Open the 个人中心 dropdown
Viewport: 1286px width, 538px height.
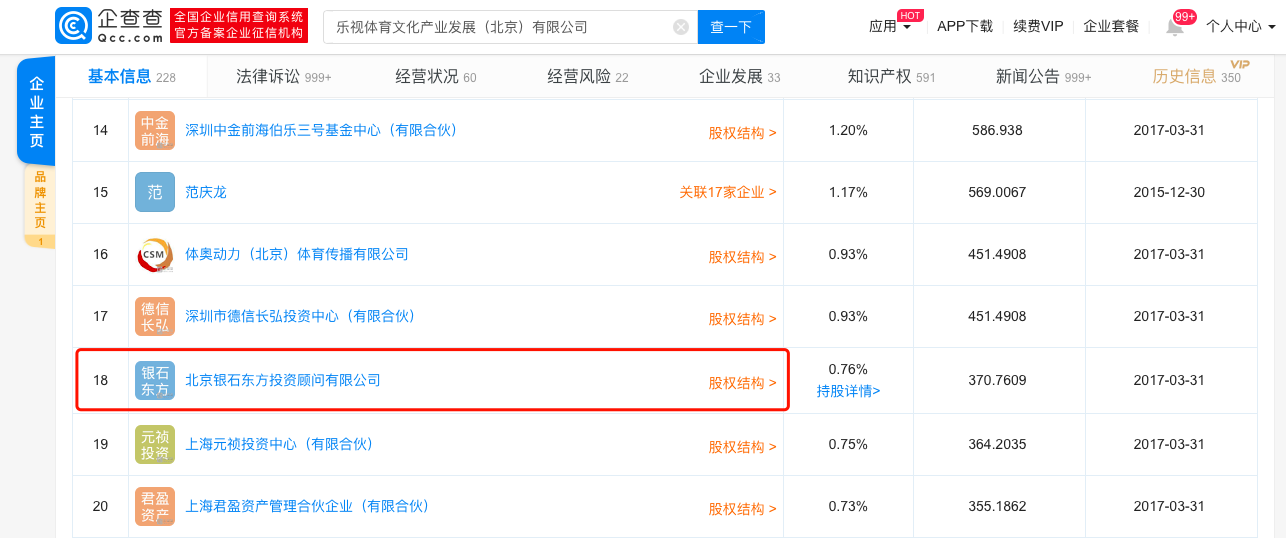point(1240,26)
